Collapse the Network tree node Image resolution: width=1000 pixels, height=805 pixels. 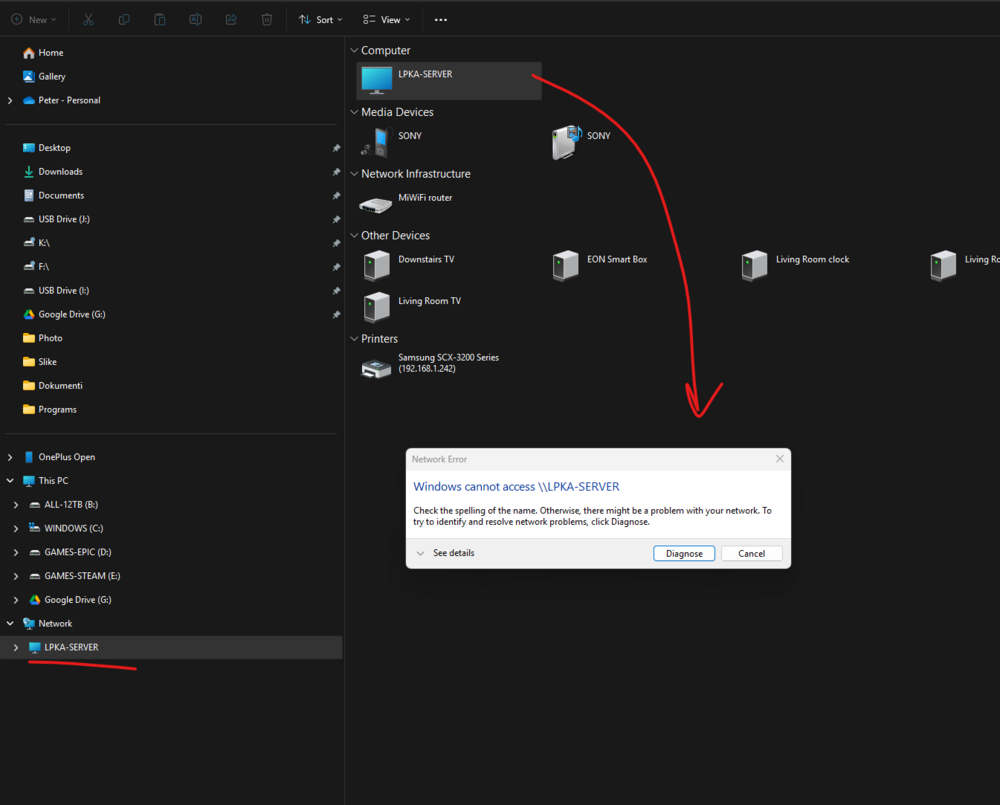pos(10,624)
